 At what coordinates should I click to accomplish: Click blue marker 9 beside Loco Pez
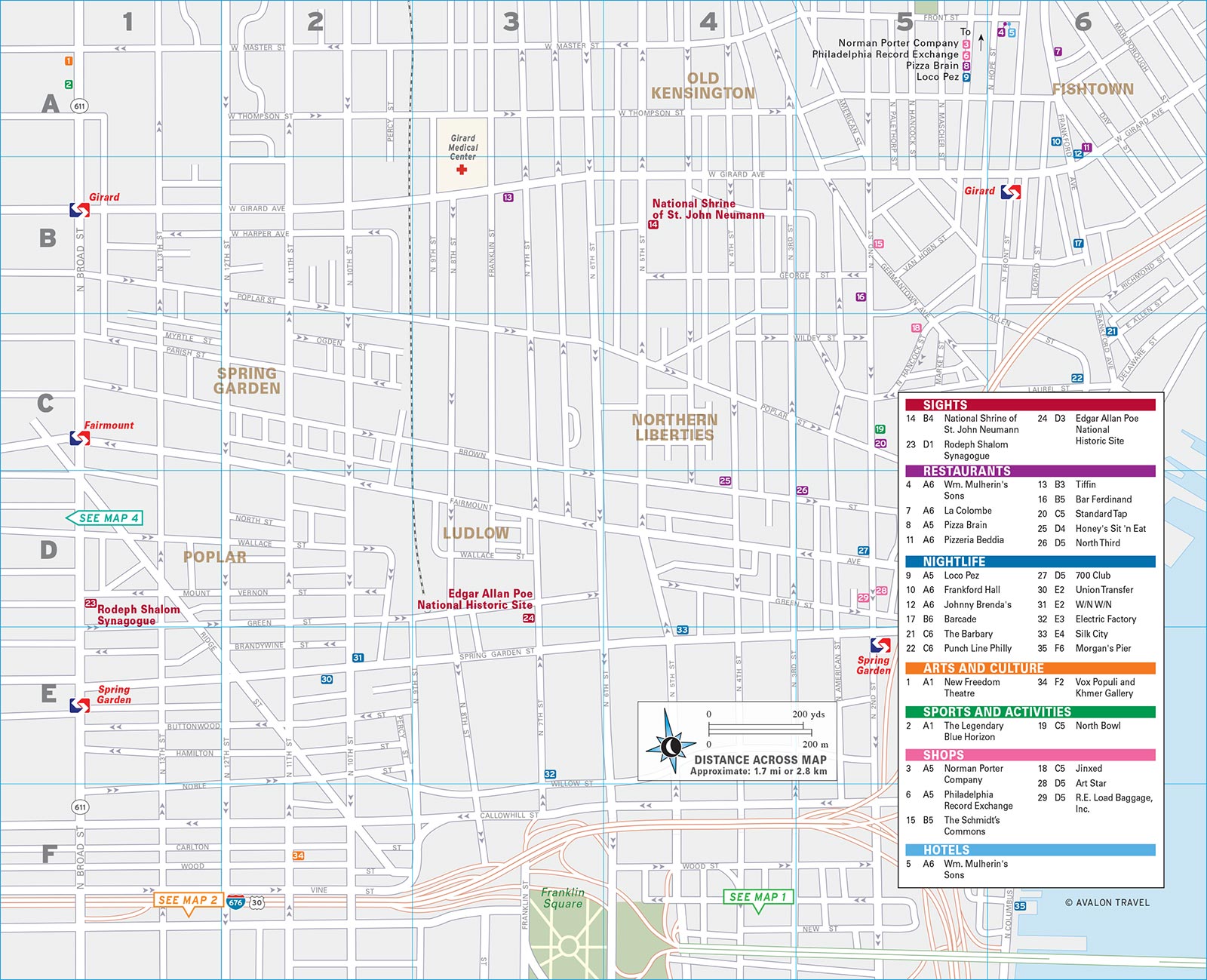tap(966, 77)
